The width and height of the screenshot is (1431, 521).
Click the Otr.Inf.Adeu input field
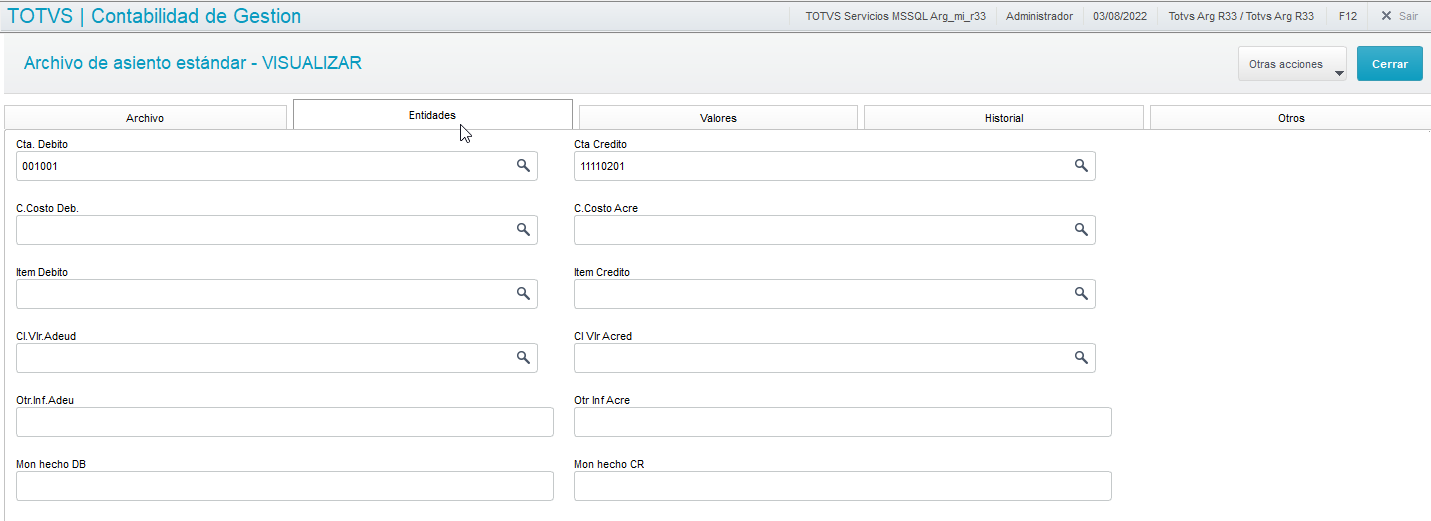pyautogui.click(x=285, y=422)
